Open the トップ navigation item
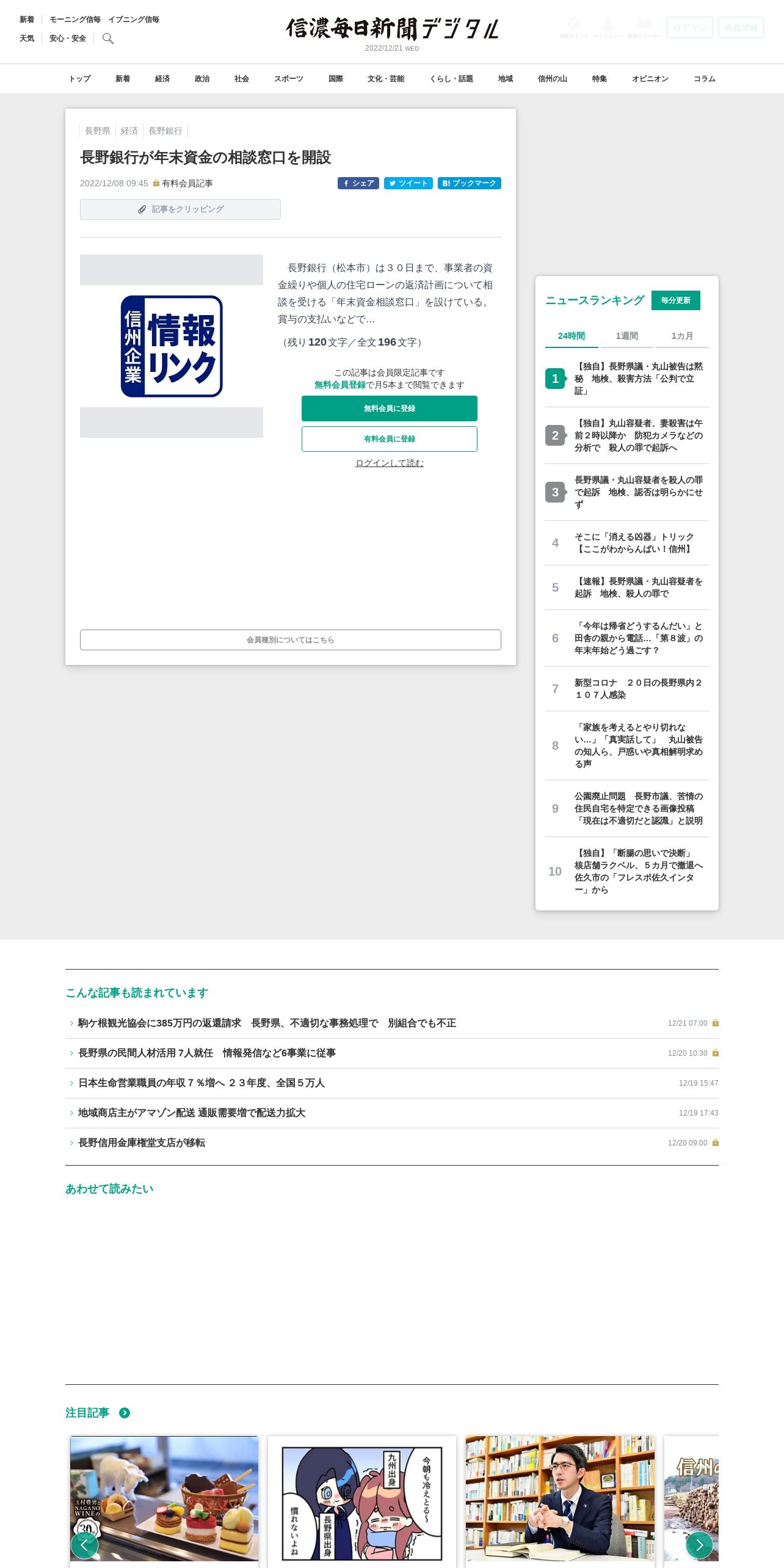This screenshot has height=1568, width=784. (x=79, y=79)
